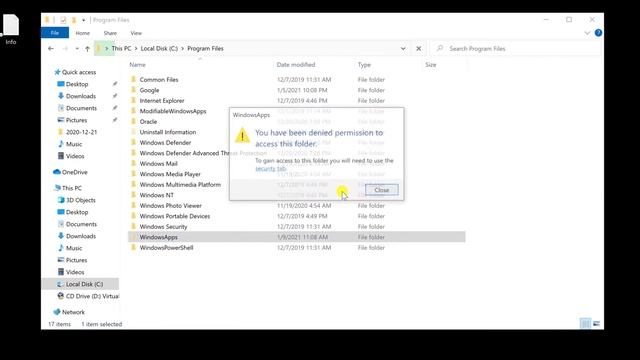Screen dimensions: 640x360
Task: Sort by the Size column header
Action: pos(431,64)
